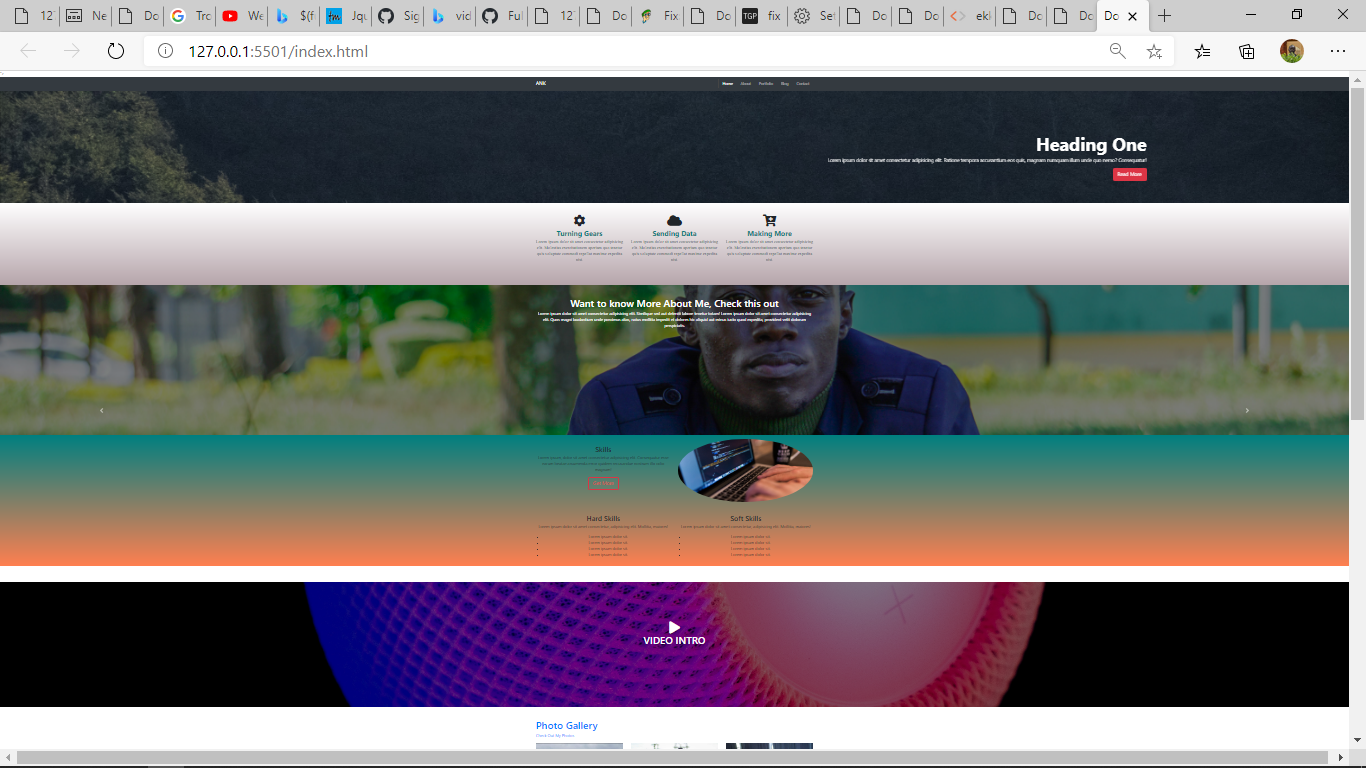
Task: Click the Soft Skills heading
Action: [x=746, y=519]
